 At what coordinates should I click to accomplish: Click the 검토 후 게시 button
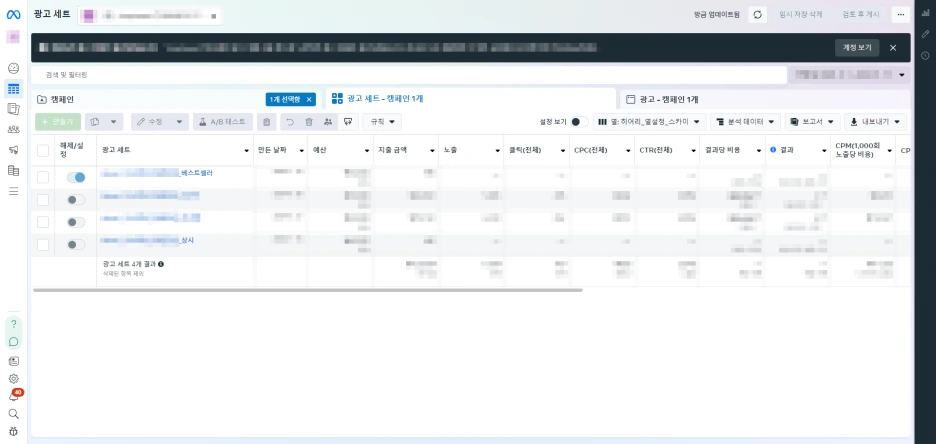coord(860,15)
